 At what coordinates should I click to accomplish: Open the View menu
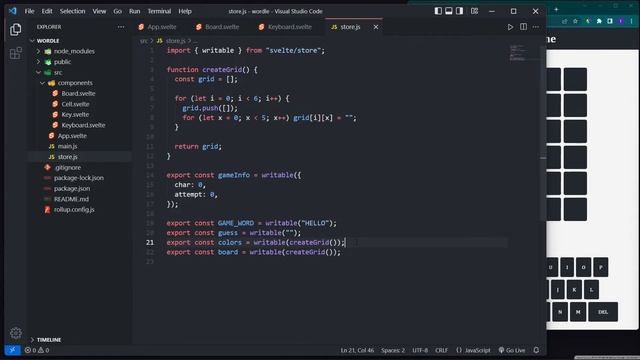click(x=99, y=11)
